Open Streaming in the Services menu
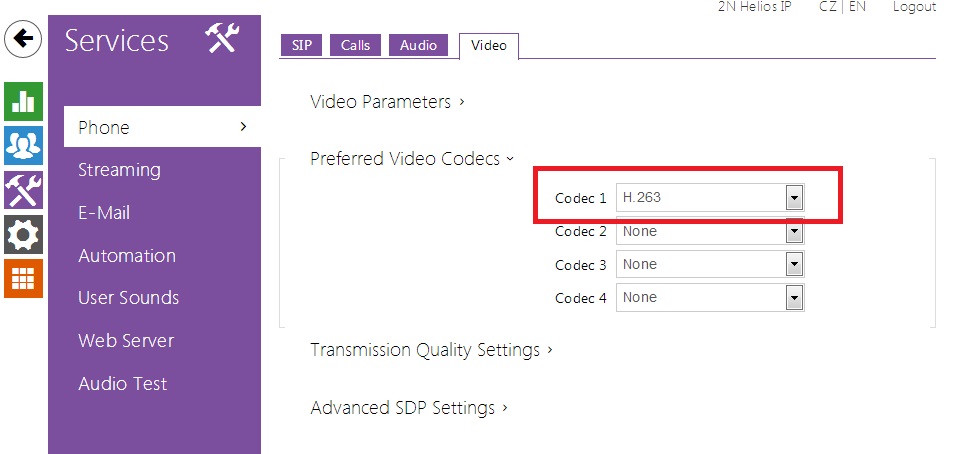 [x=119, y=170]
